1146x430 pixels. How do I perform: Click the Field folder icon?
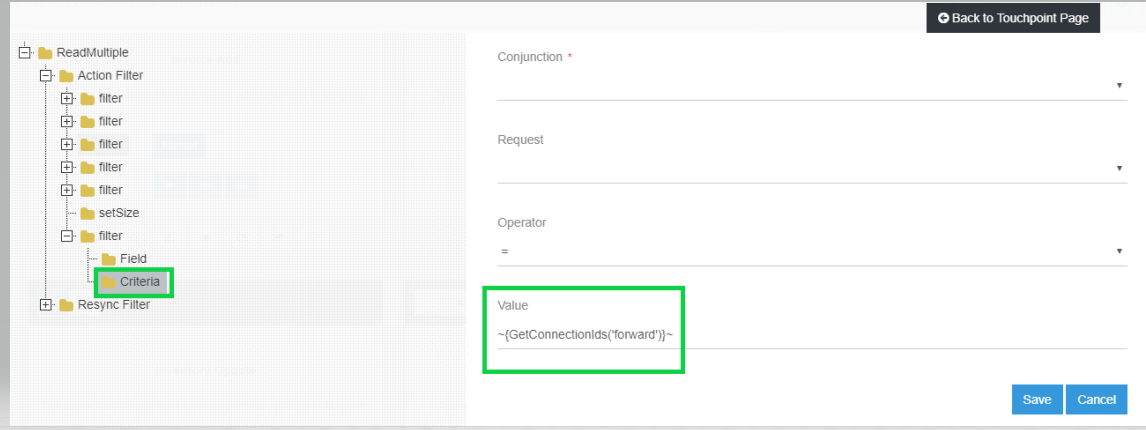pyautogui.click(x=108, y=259)
